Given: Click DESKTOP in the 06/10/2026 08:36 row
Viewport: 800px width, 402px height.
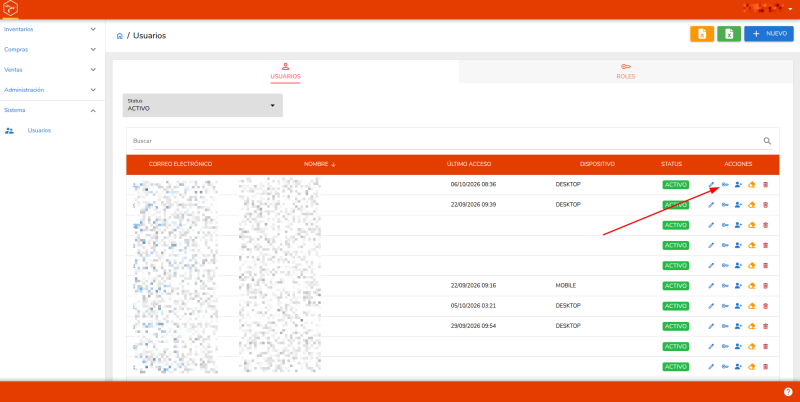Looking at the screenshot, I should pos(568,184).
